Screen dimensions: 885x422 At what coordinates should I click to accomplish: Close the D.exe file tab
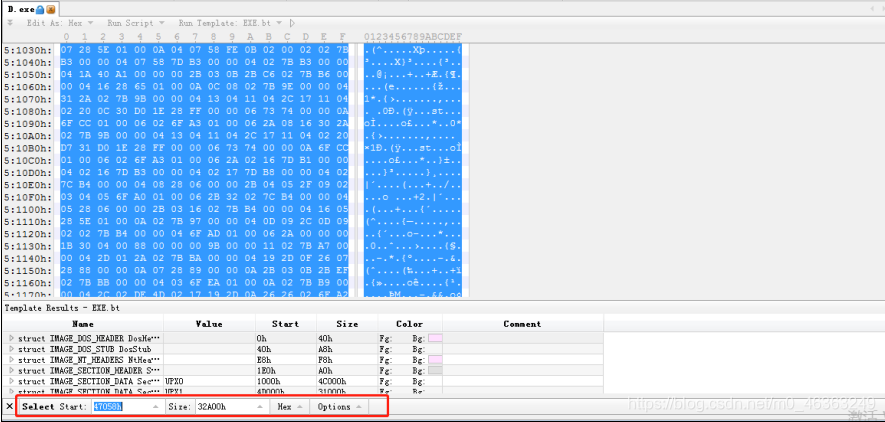pos(51,10)
